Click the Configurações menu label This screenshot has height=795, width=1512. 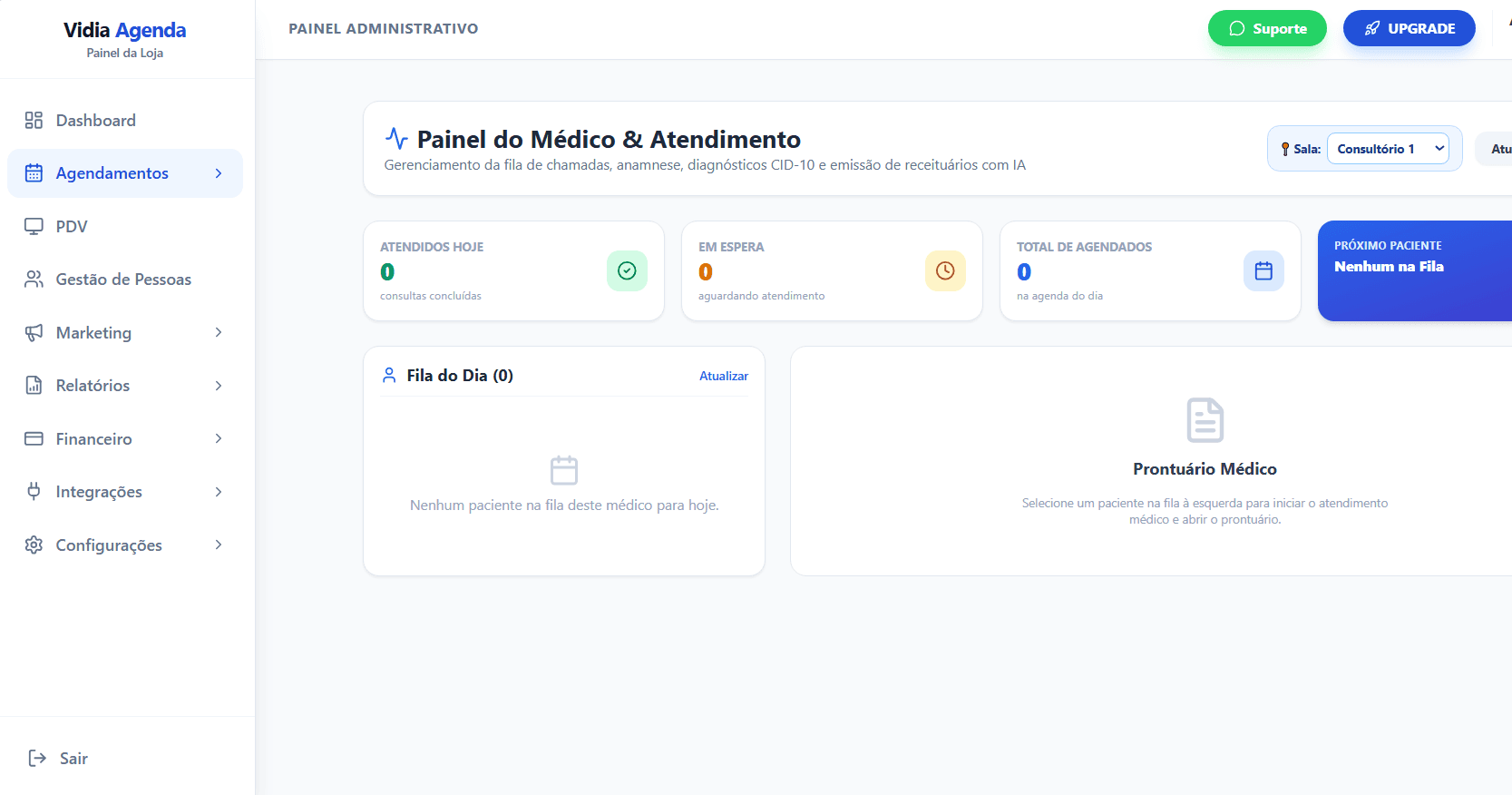(x=109, y=545)
